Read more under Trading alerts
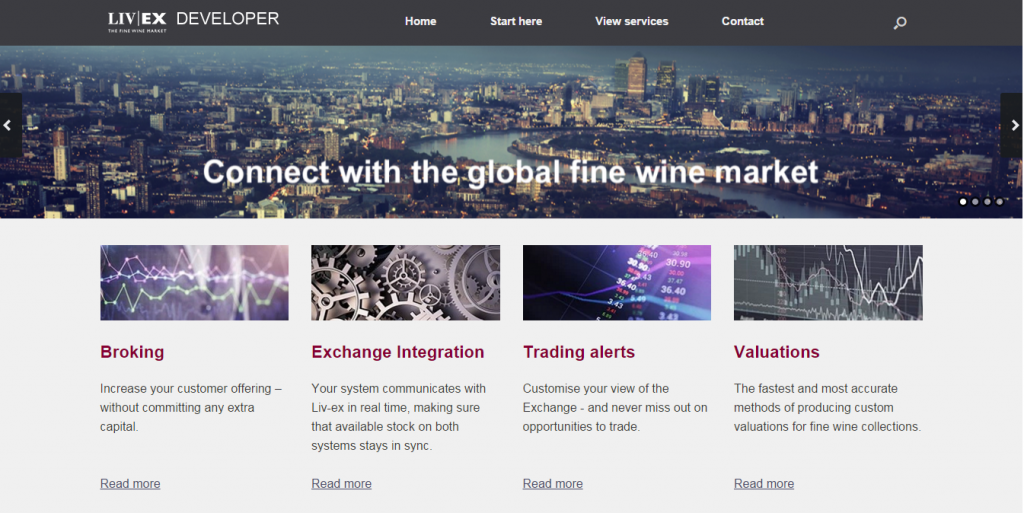This screenshot has height=513, width=1024. [x=552, y=484]
